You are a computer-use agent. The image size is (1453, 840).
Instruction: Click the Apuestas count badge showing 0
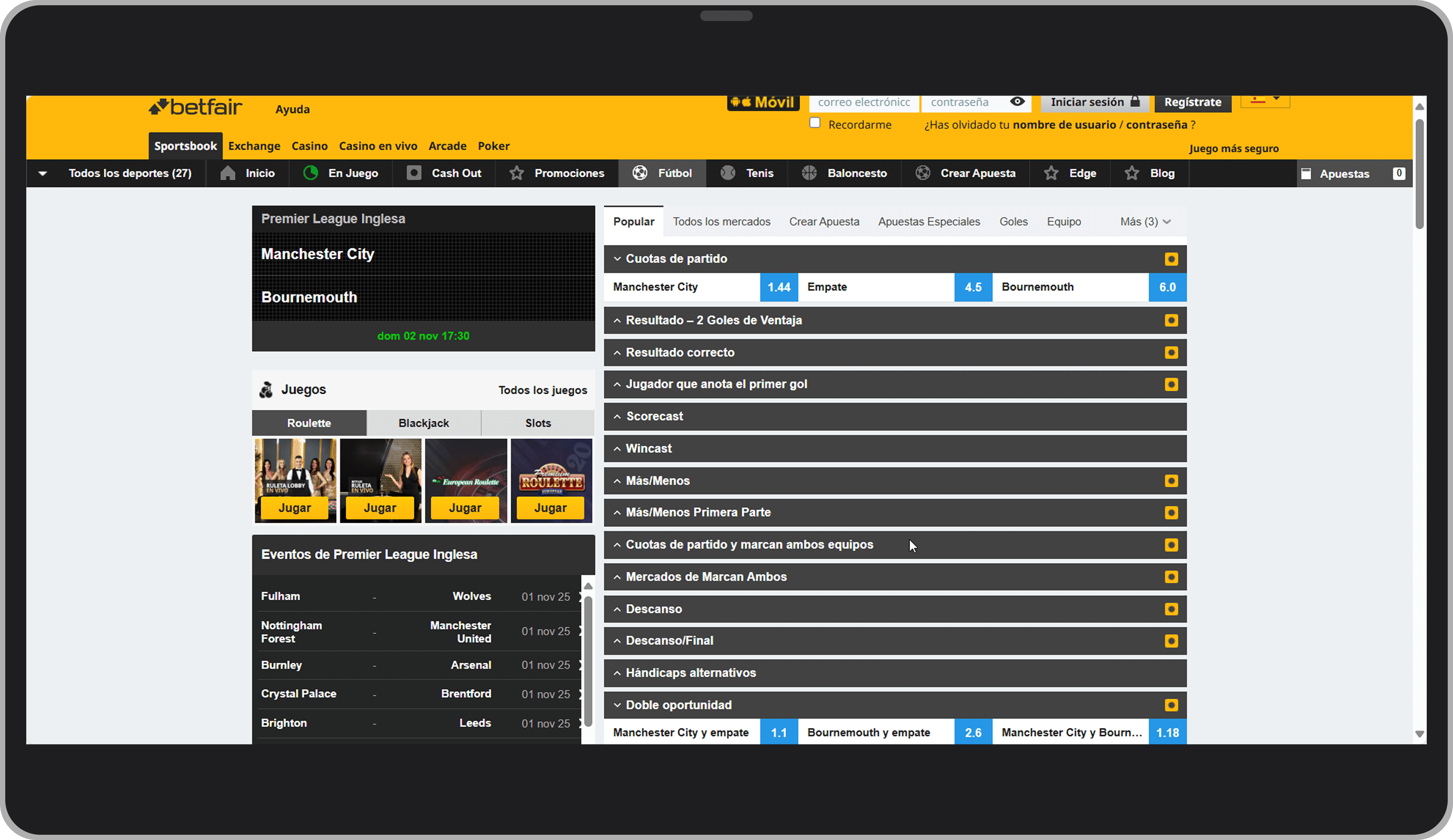1399,173
